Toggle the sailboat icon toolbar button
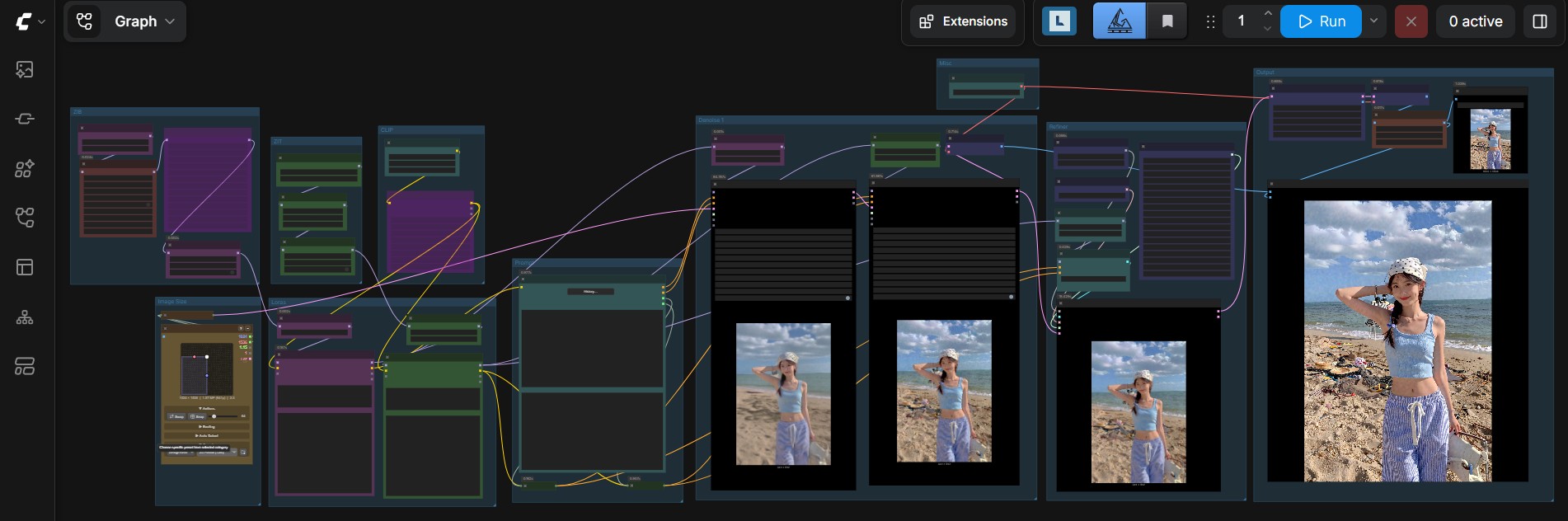The width and height of the screenshot is (1568, 521). coord(1119,21)
